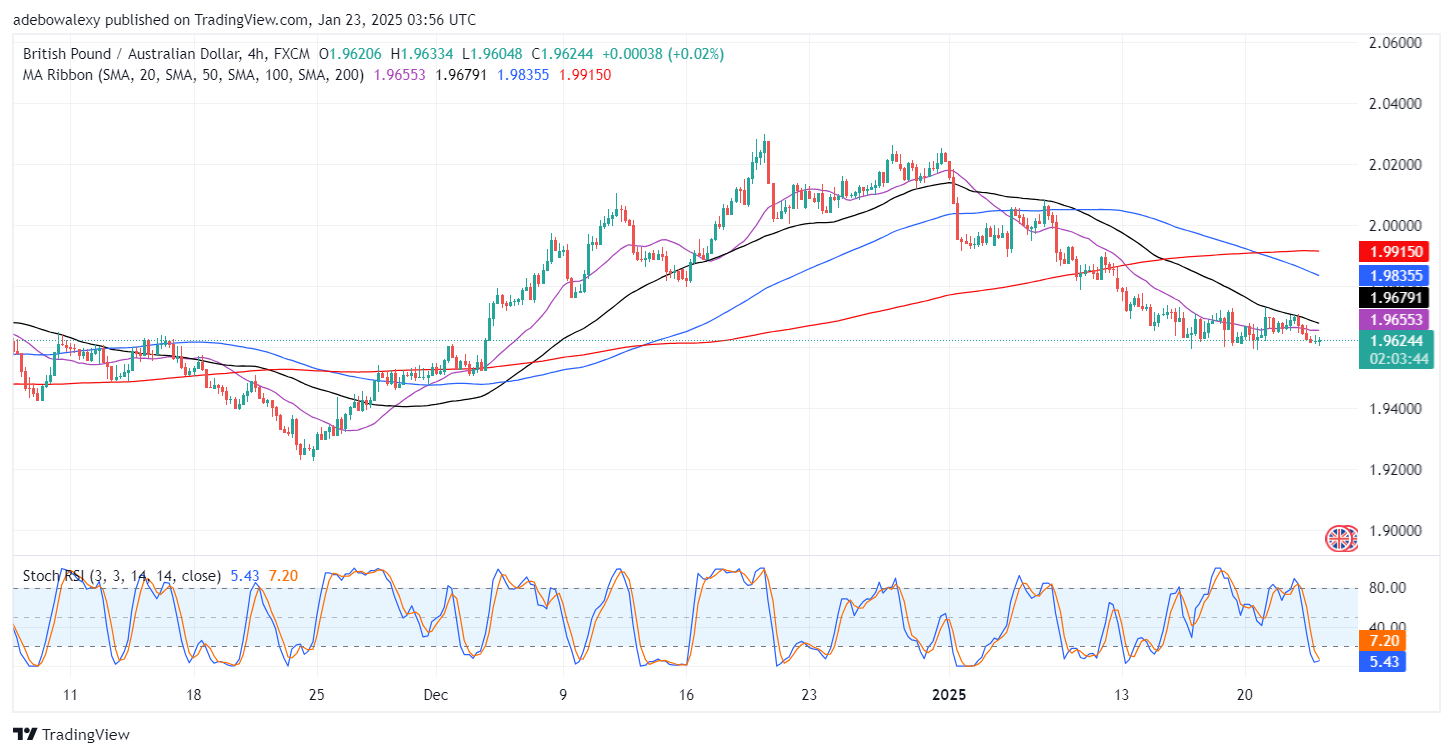Click the '18' date label on the time axis
This screenshot has height=756, width=1453.
[194, 695]
